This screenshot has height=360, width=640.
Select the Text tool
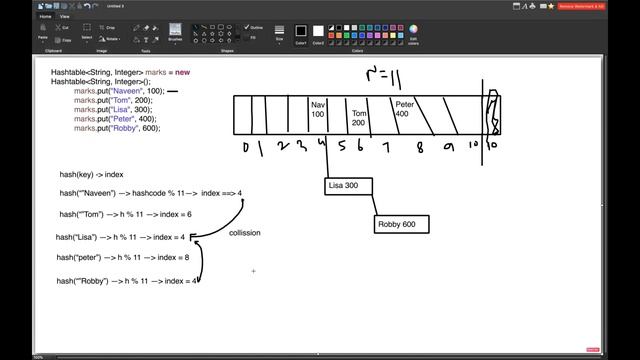146,39
